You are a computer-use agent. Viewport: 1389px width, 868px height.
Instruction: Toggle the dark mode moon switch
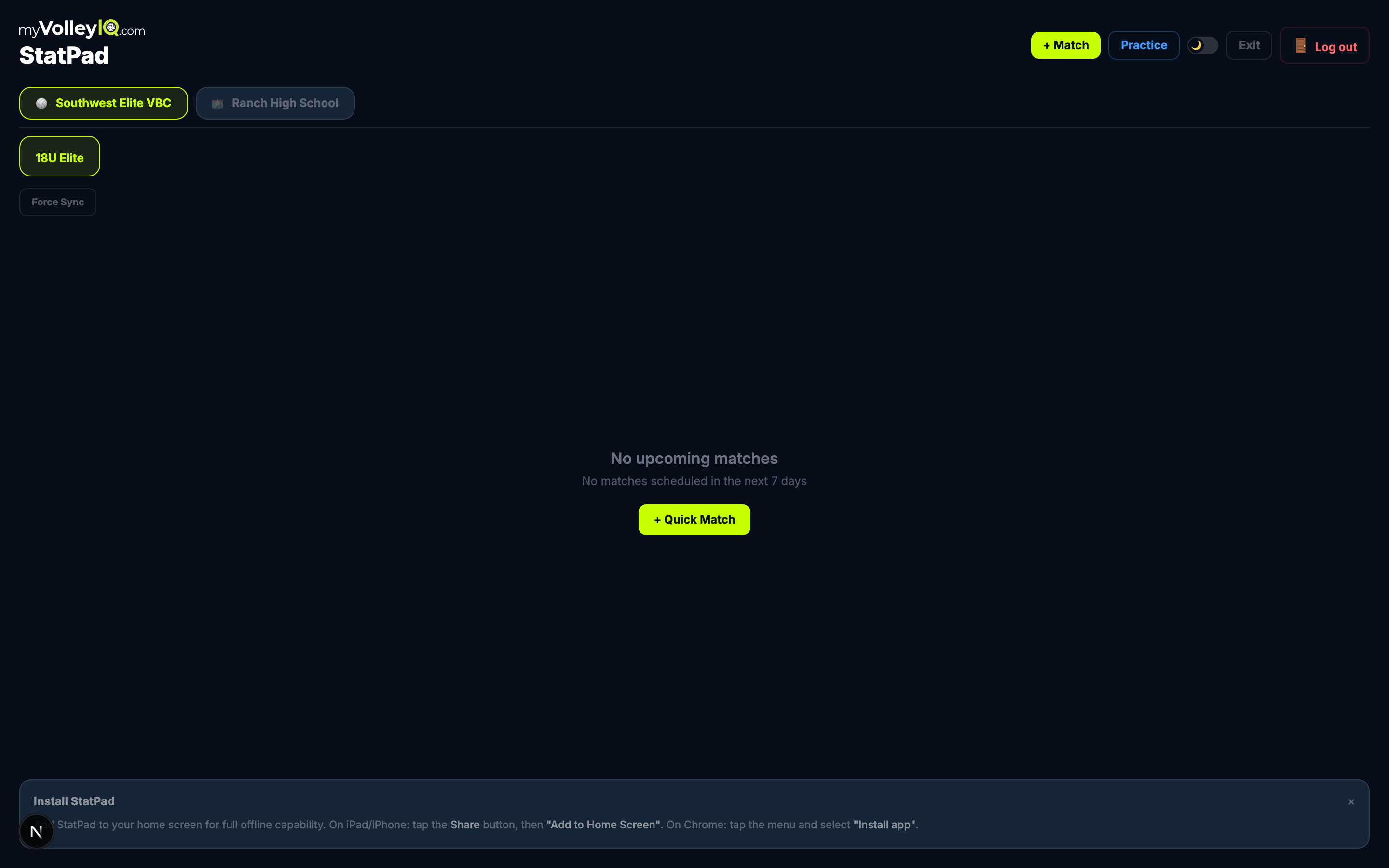(1202, 45)
